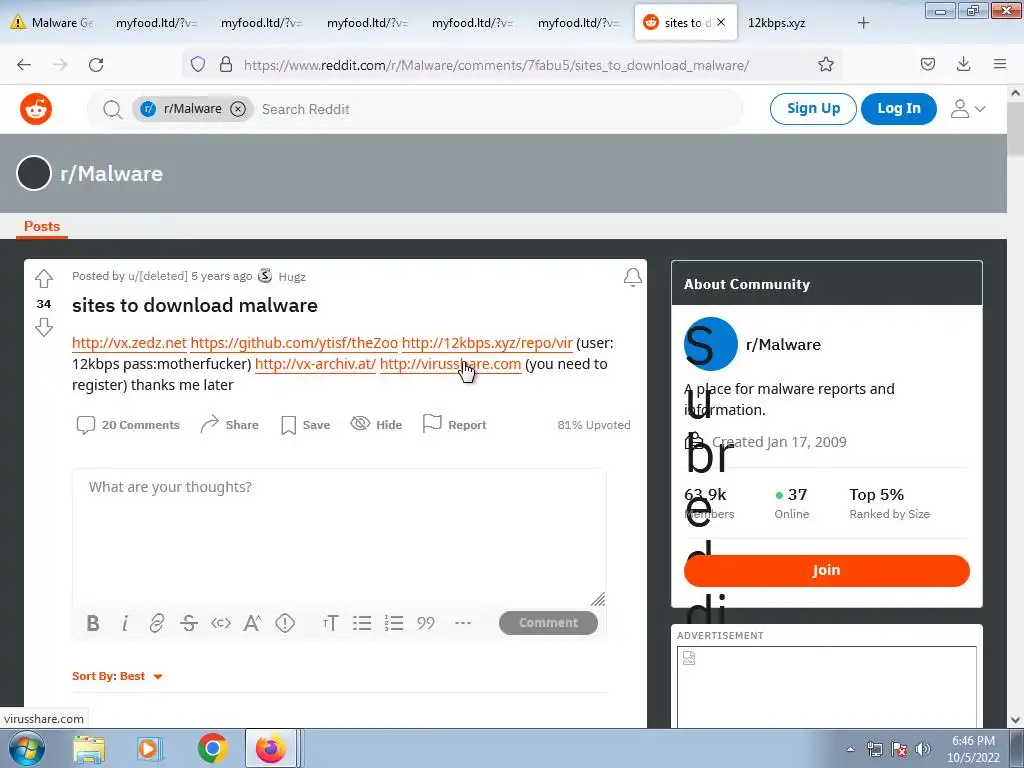
Task: Upvote the 'sites to download malware' post
Action: [44, 279]
